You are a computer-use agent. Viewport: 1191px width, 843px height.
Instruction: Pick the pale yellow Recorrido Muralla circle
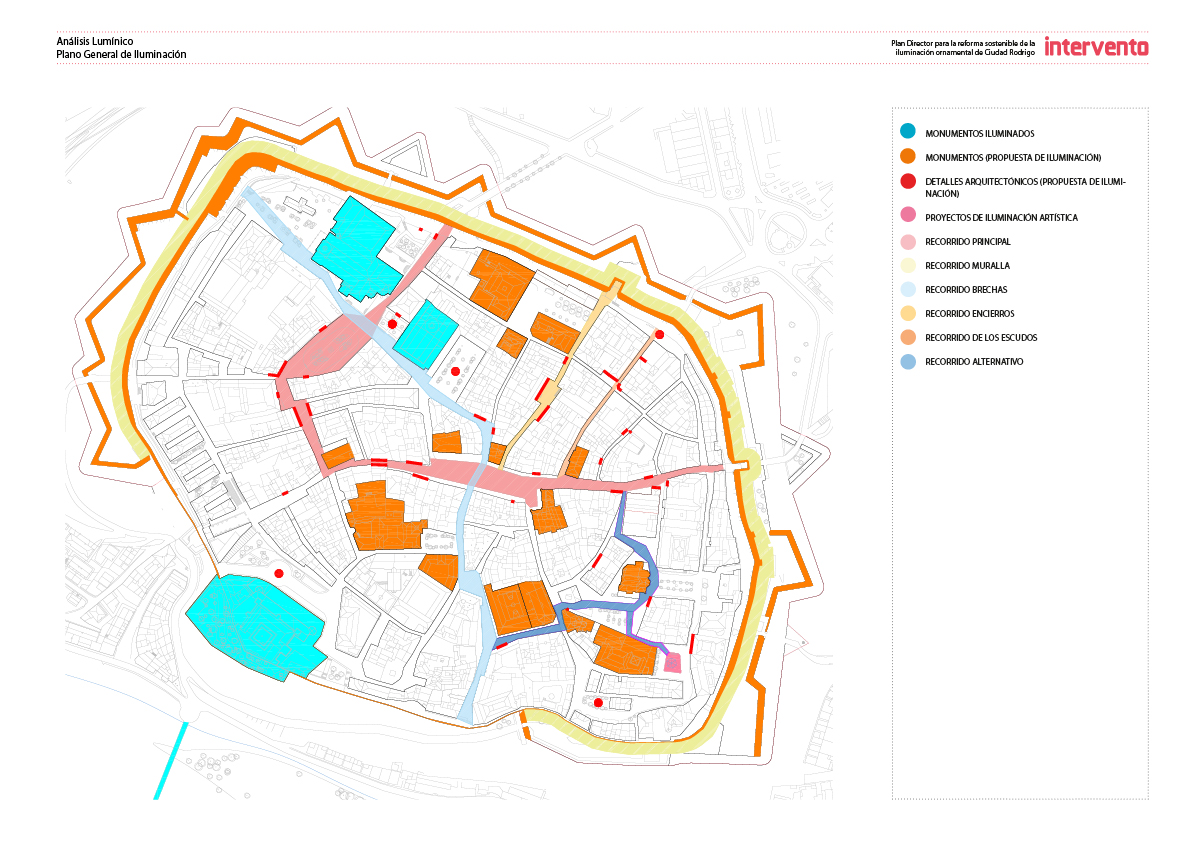tap(908, 265)
